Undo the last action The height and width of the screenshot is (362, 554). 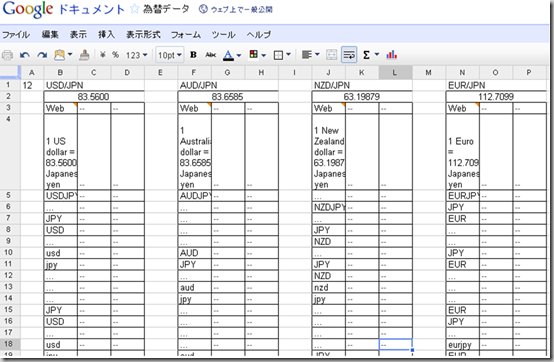[x=25, y=55]
